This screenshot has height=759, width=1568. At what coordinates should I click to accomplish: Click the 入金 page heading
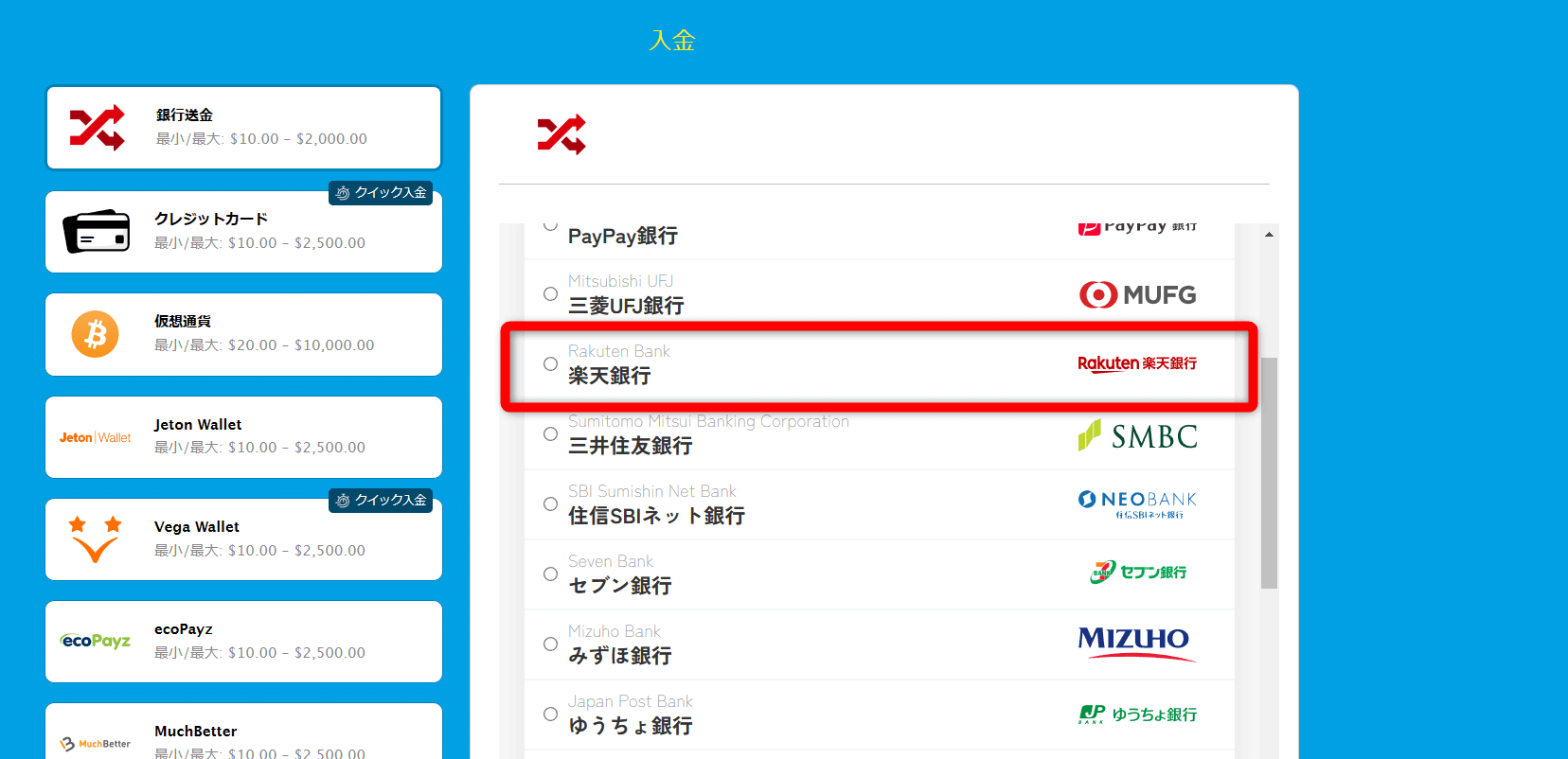[672, 41]
